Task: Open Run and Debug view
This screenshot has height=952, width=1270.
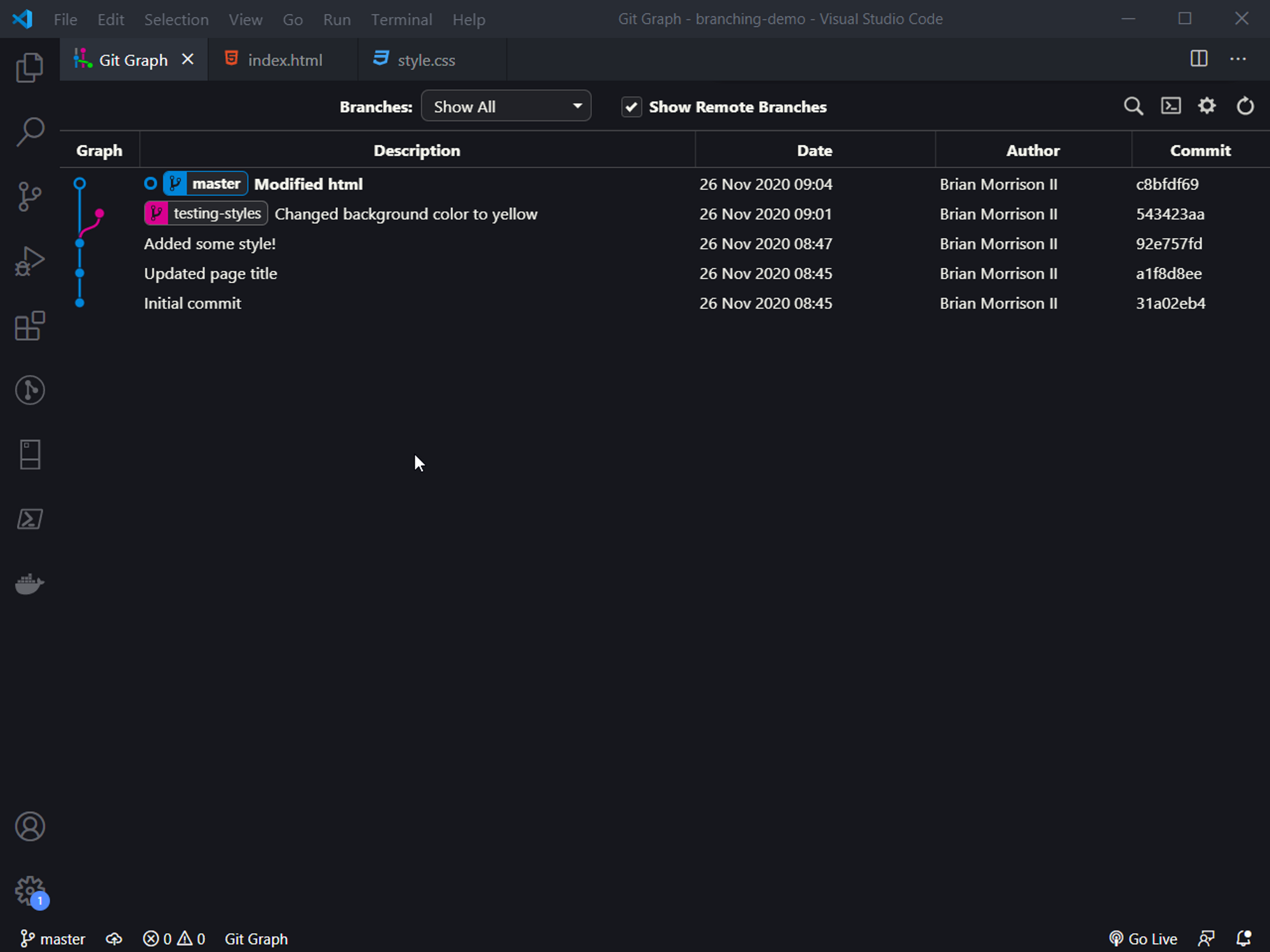Action: tap(30, 261)
